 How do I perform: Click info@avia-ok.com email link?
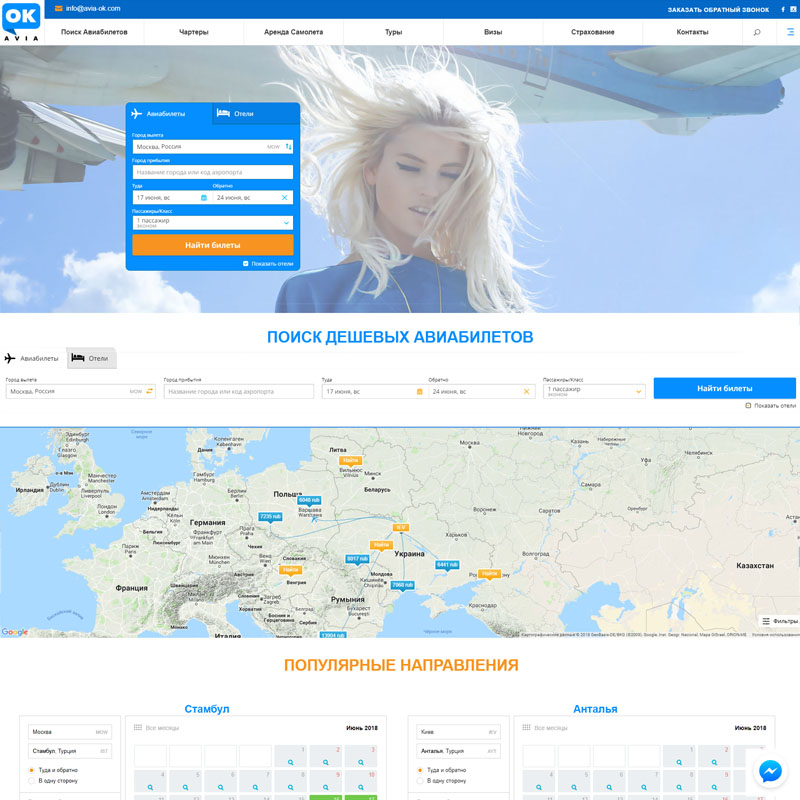(93, 9)
